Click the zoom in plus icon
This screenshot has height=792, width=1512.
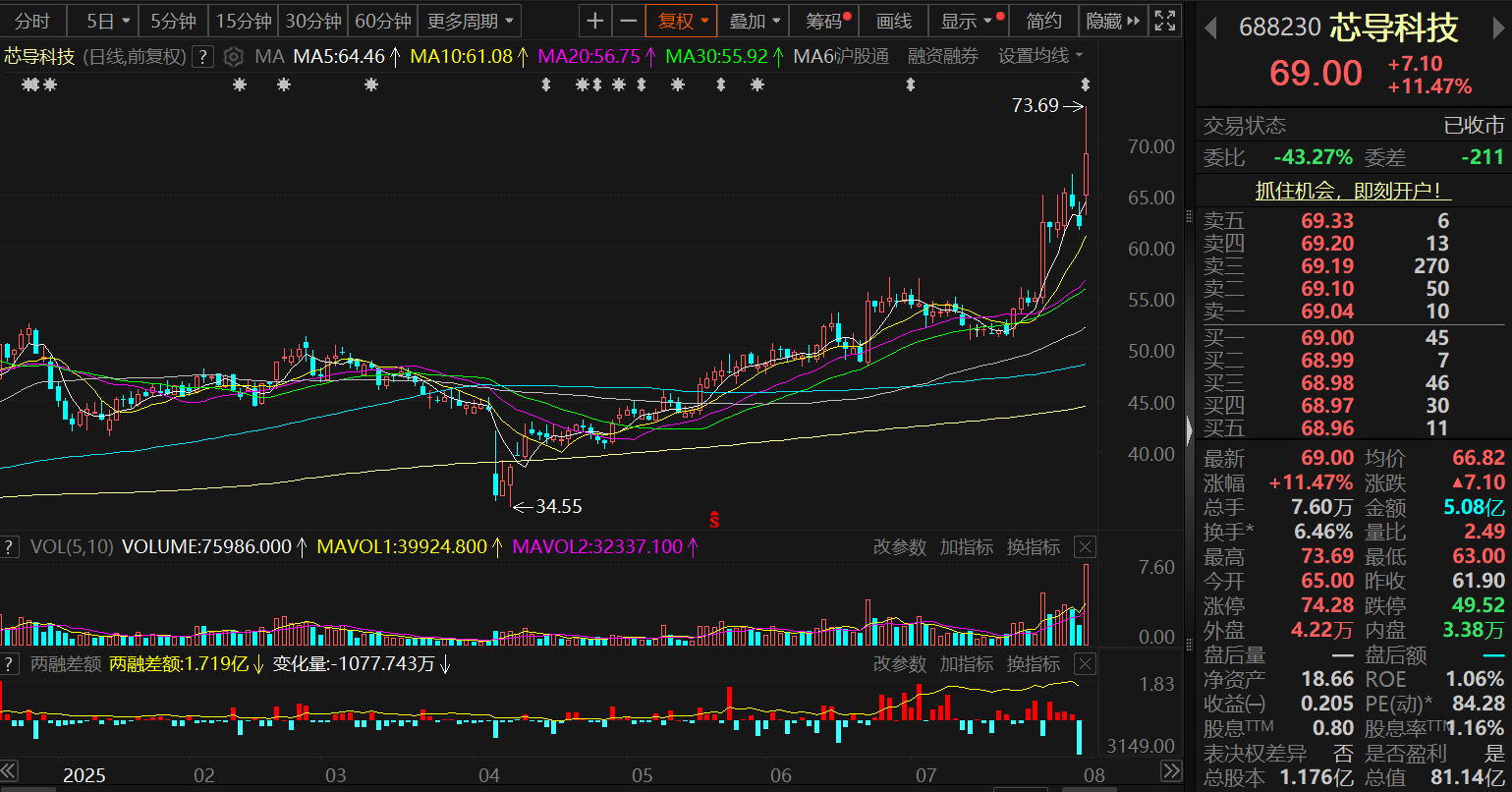coord(595,21)
